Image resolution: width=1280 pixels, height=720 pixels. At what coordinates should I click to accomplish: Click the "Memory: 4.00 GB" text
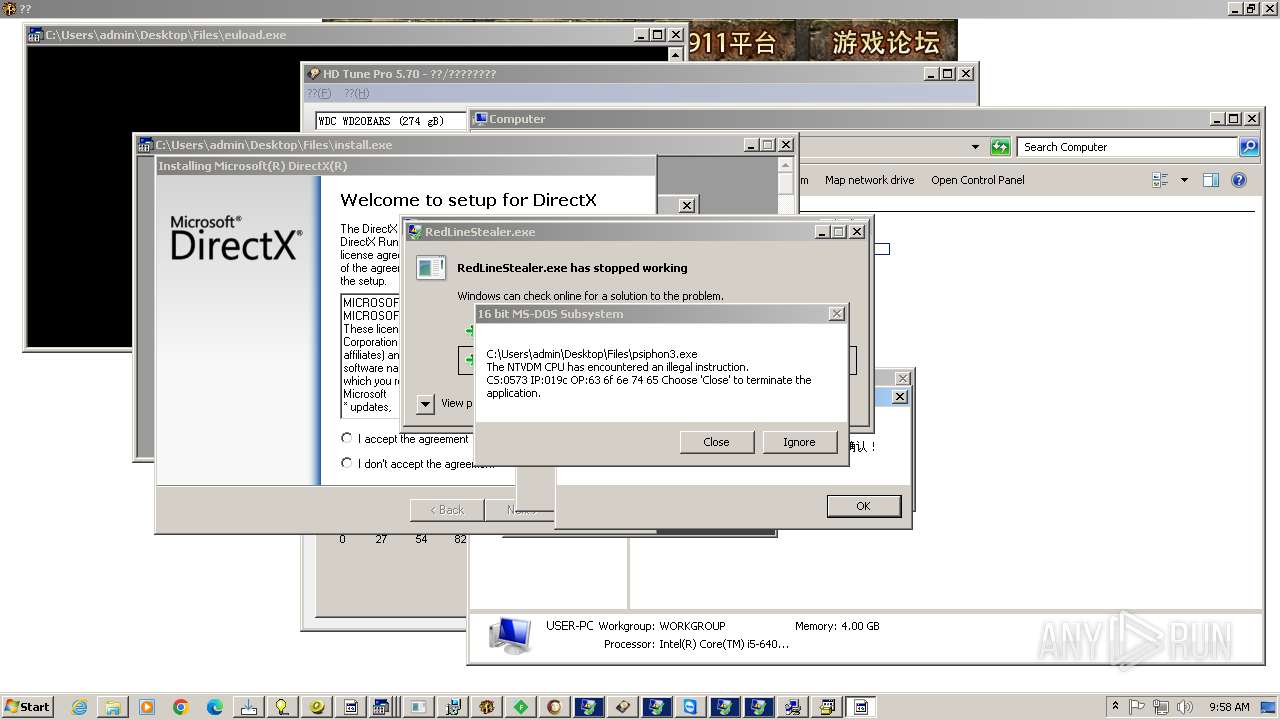tap(837, 626)
